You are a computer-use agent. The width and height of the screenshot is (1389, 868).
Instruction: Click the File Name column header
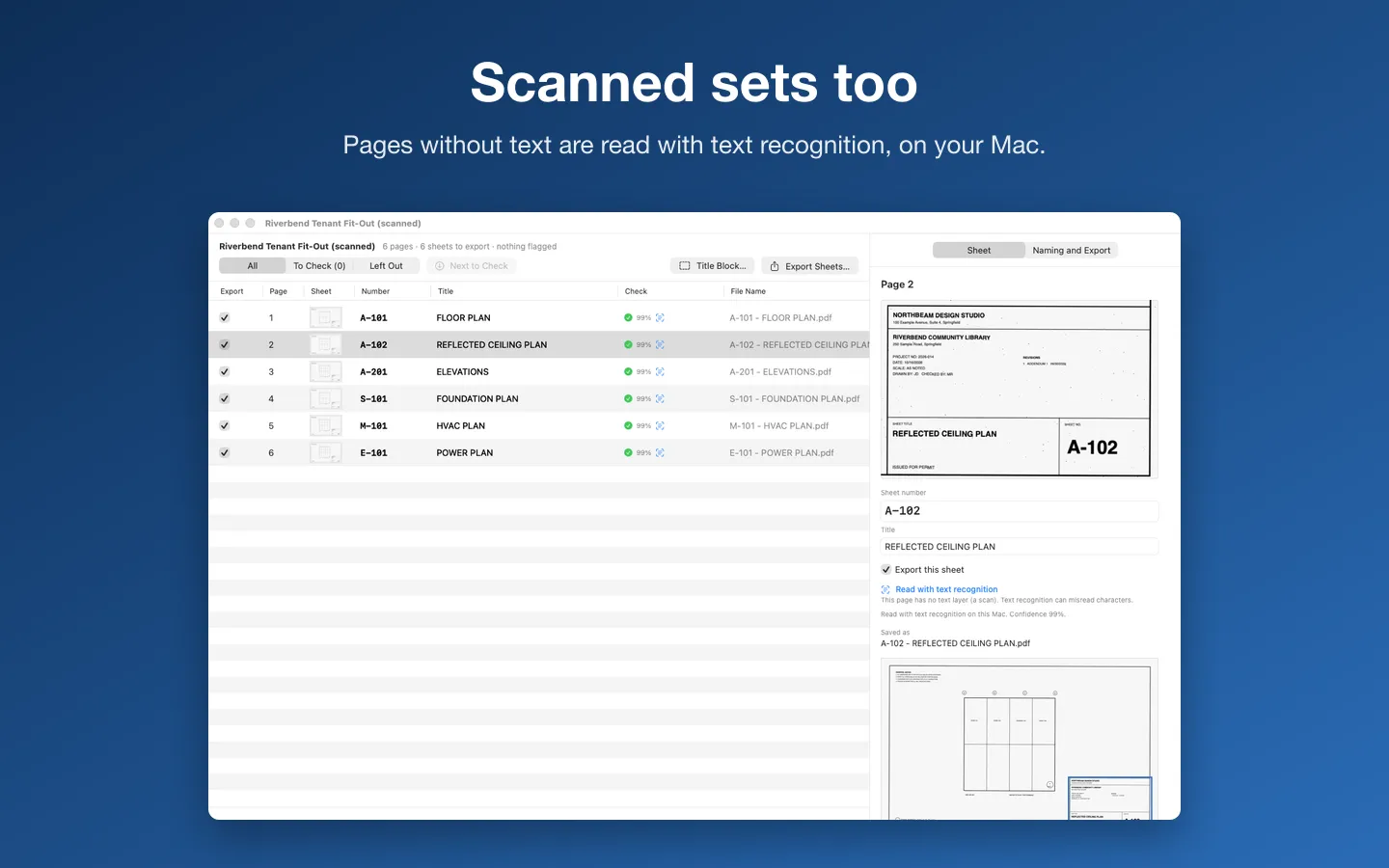click(749, 291)
